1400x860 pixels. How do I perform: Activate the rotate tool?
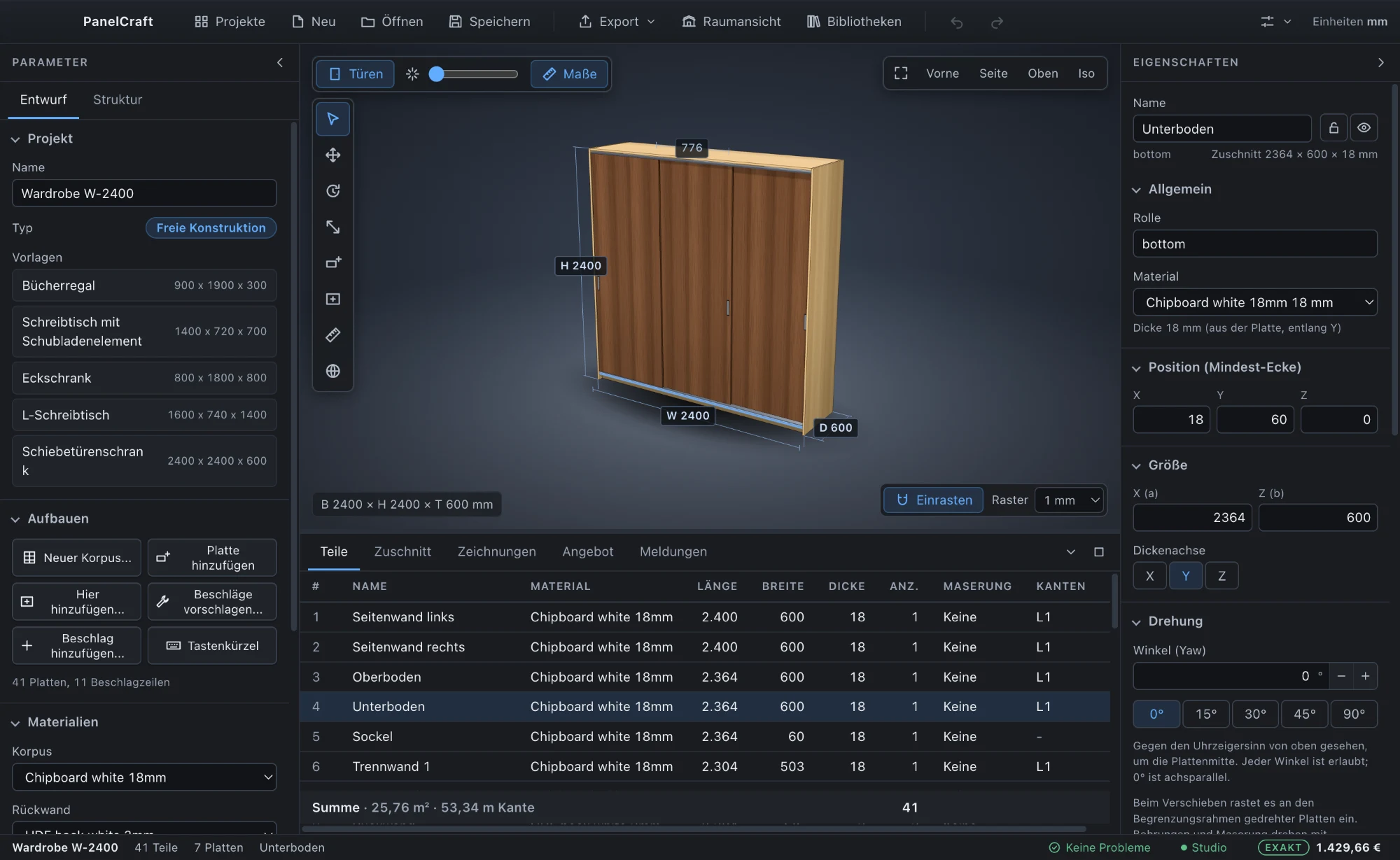point(332,191)
